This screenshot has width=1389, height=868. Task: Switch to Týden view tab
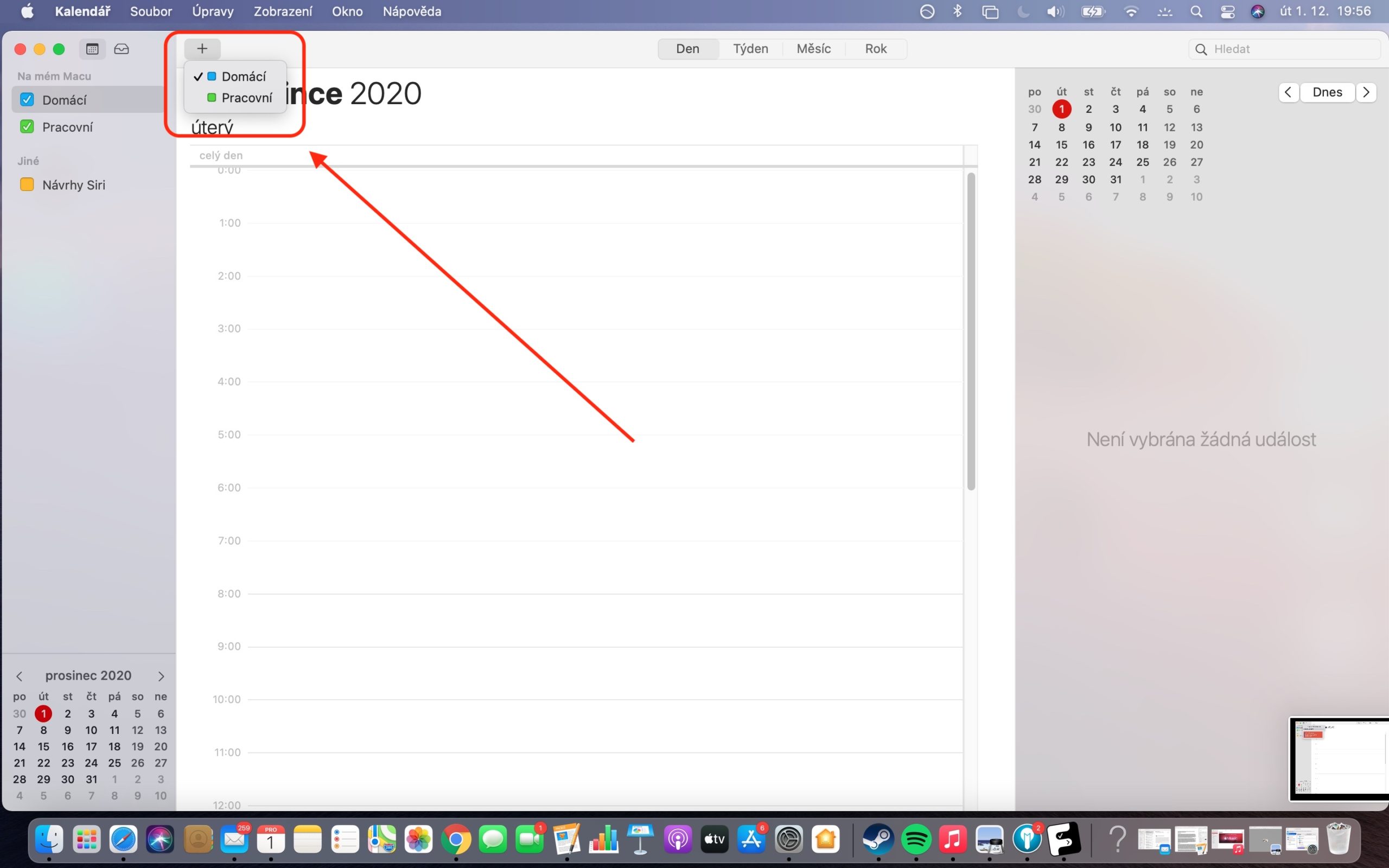(x=751, y=49)
